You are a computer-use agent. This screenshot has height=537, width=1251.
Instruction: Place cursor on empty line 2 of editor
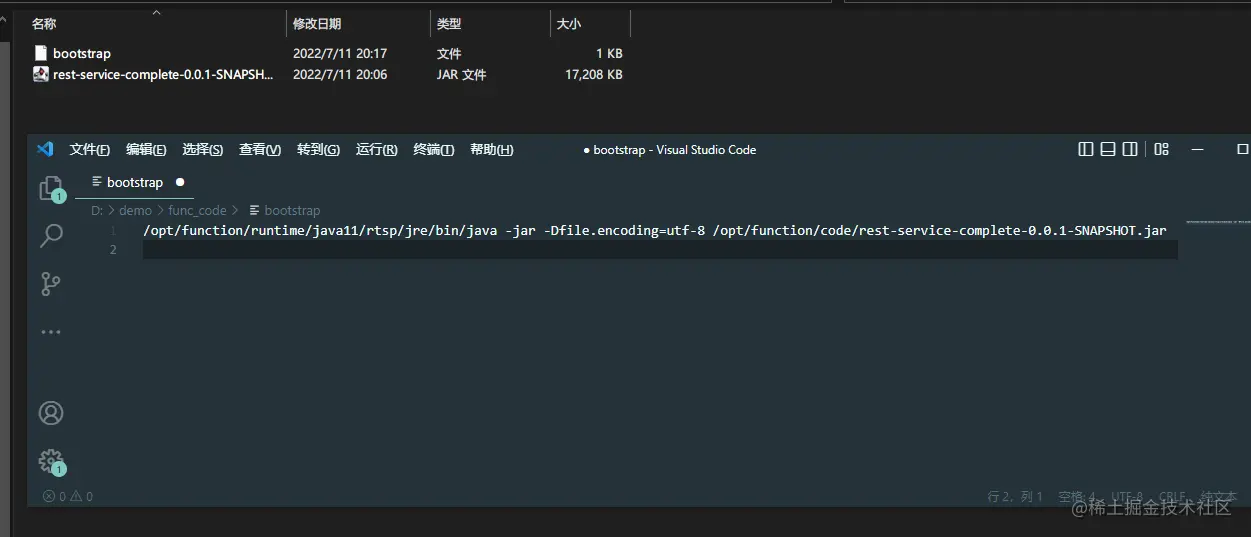tap(660, 249)
